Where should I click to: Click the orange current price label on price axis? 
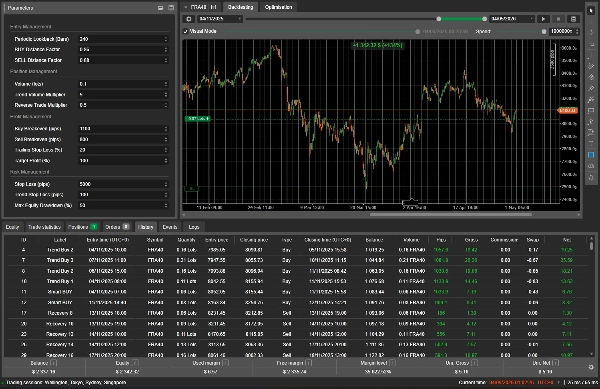coord(567,111)
